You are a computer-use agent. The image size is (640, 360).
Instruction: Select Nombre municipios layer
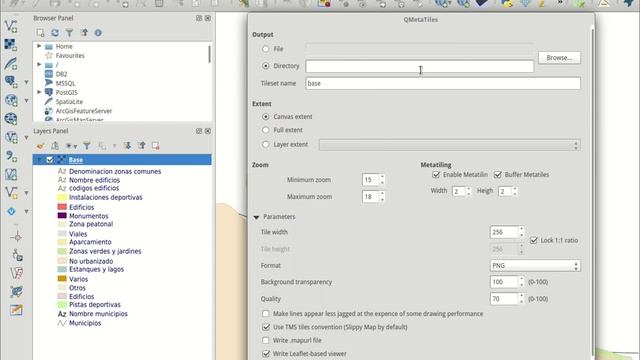(98, 314)
